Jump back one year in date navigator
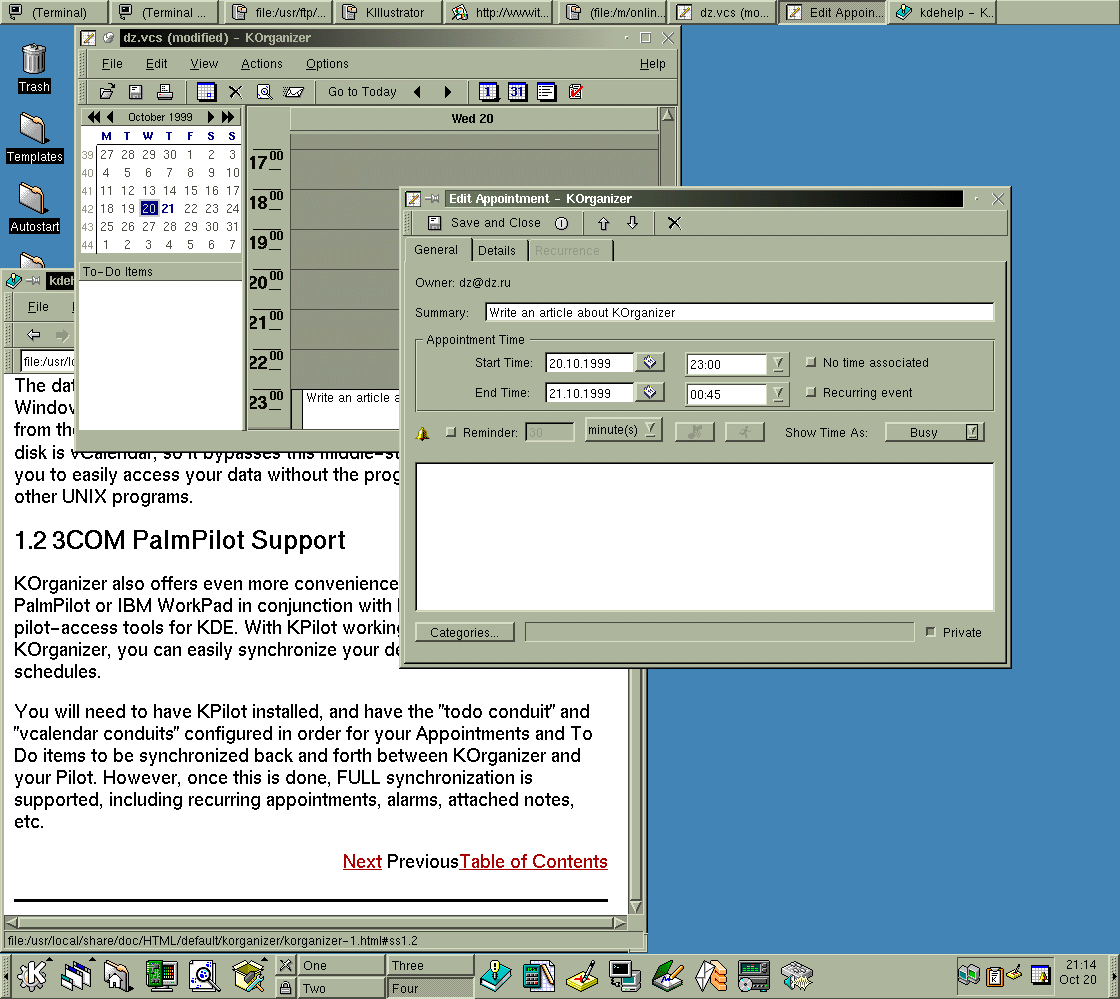This screenshot has width=1120, height=999. coord(94,116)
